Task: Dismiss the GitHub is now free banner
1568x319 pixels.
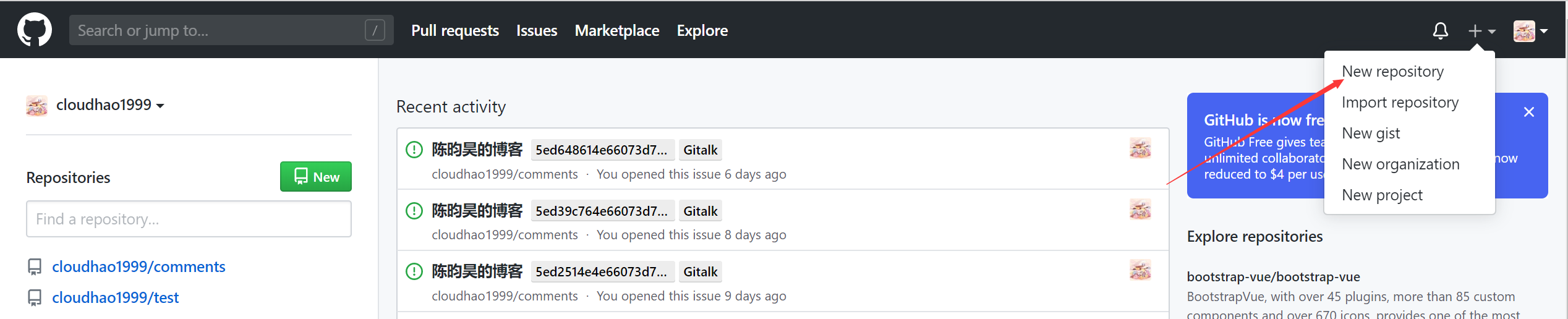Action: [x=1528, y=112]
